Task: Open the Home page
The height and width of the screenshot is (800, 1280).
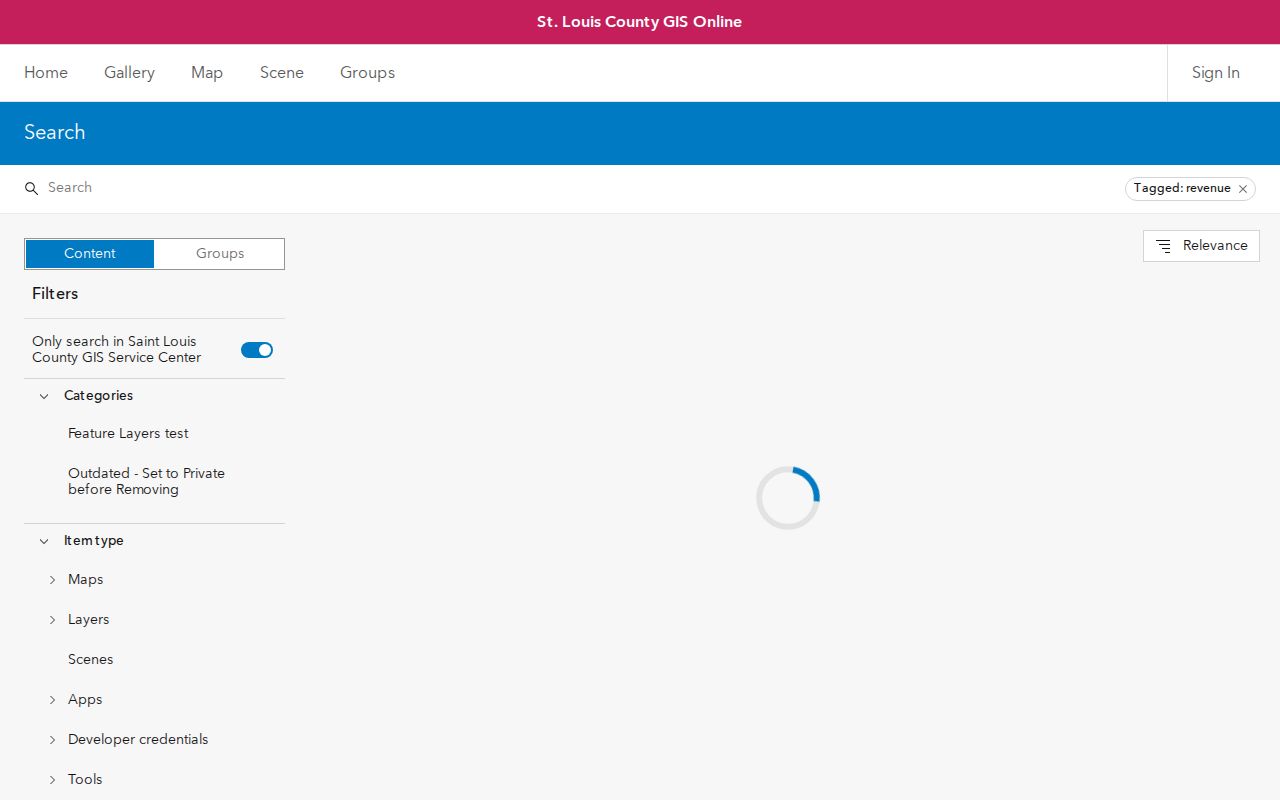Action: coord(46,73)
